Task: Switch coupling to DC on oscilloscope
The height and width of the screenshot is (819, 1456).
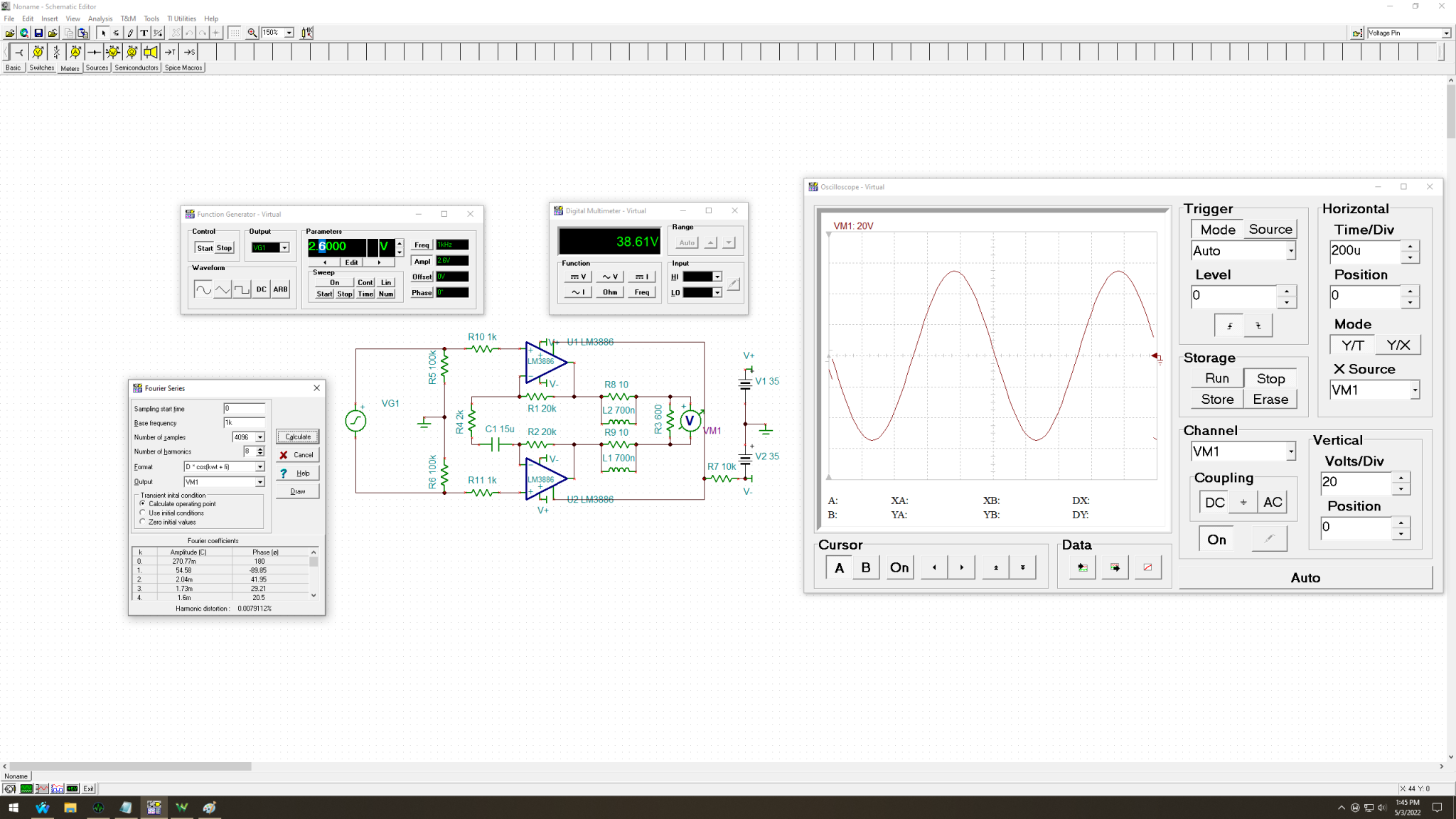Action: point(1214,502)
